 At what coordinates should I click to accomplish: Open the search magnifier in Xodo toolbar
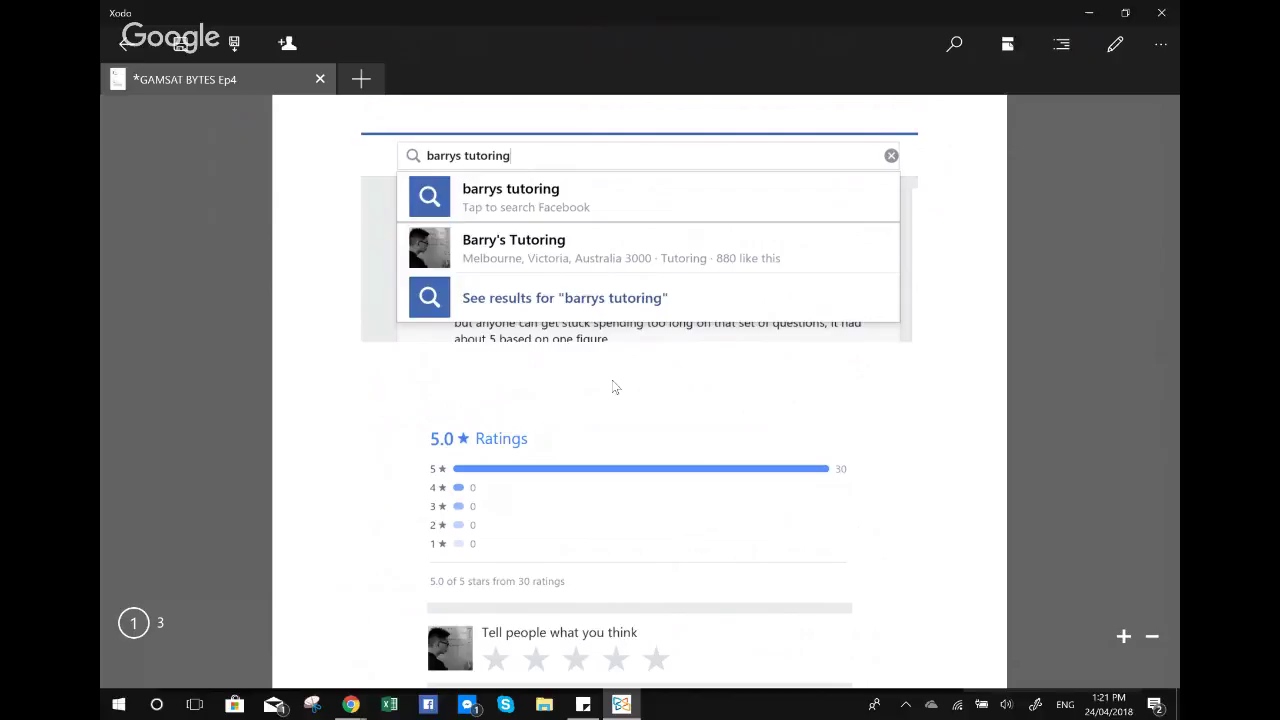[954, 44]
